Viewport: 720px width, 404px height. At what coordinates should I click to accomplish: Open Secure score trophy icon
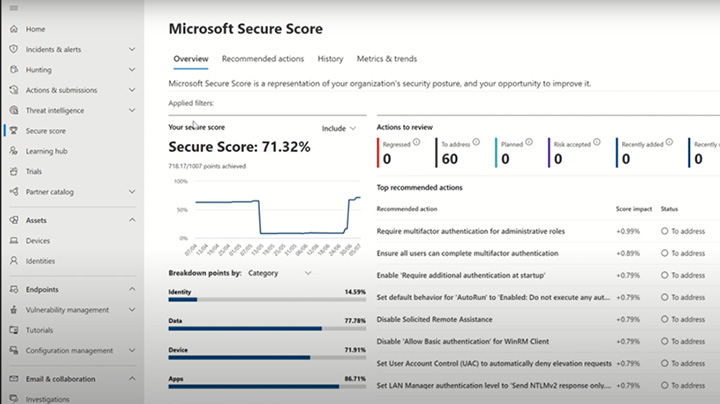13,130
